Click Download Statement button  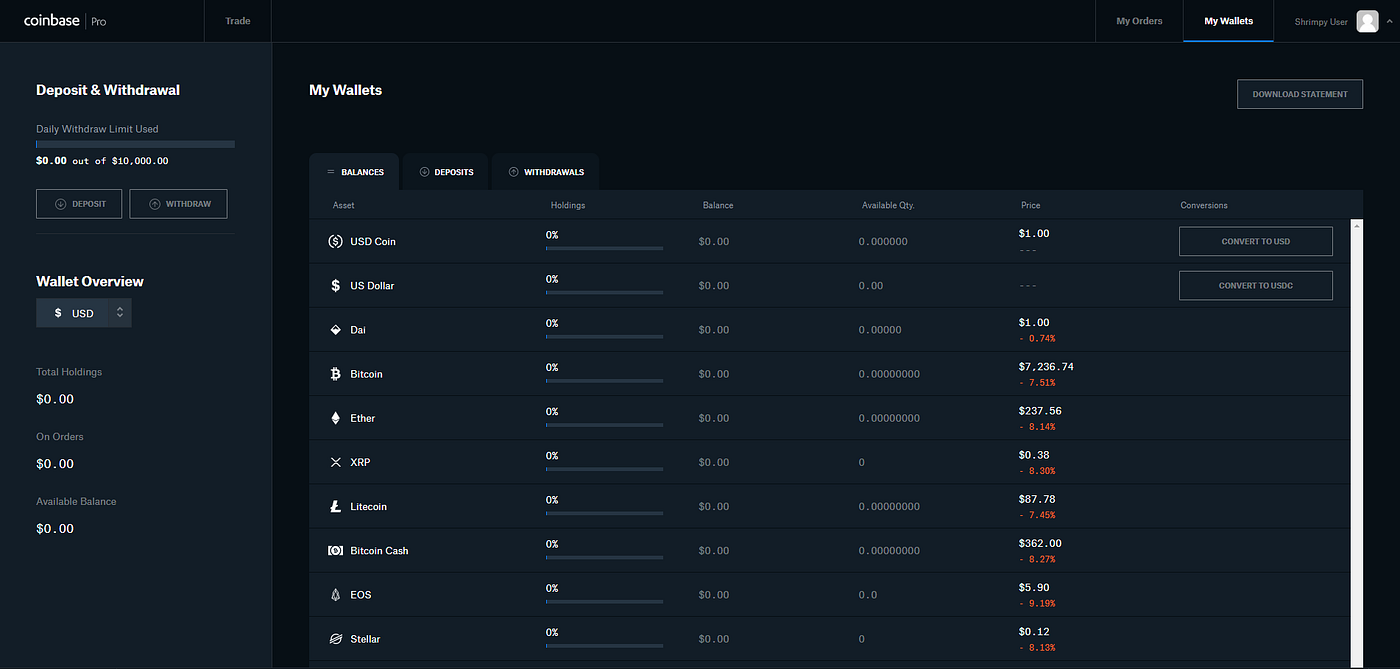point(1300,94)
